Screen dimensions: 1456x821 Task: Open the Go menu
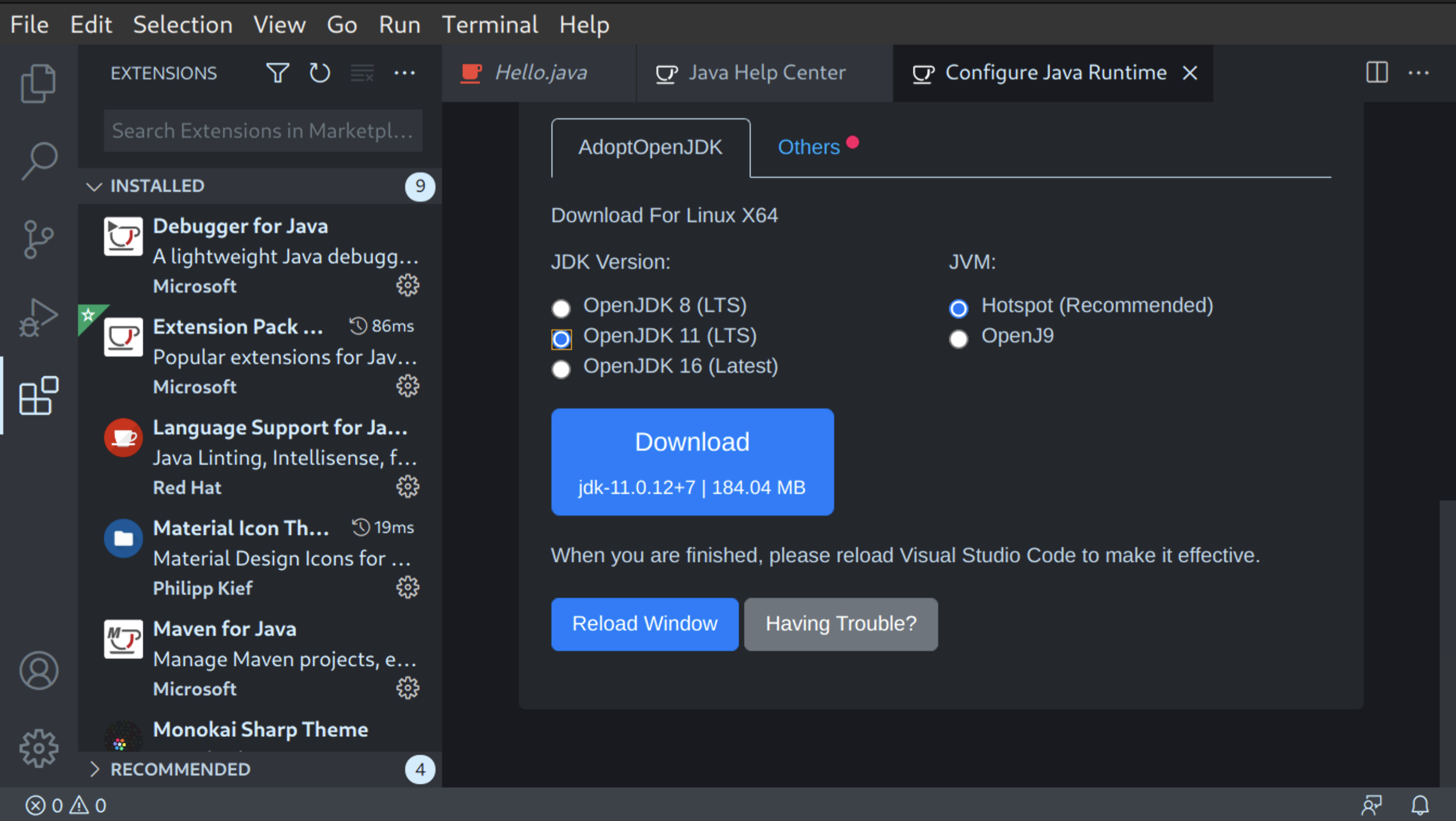pos(341,24)
